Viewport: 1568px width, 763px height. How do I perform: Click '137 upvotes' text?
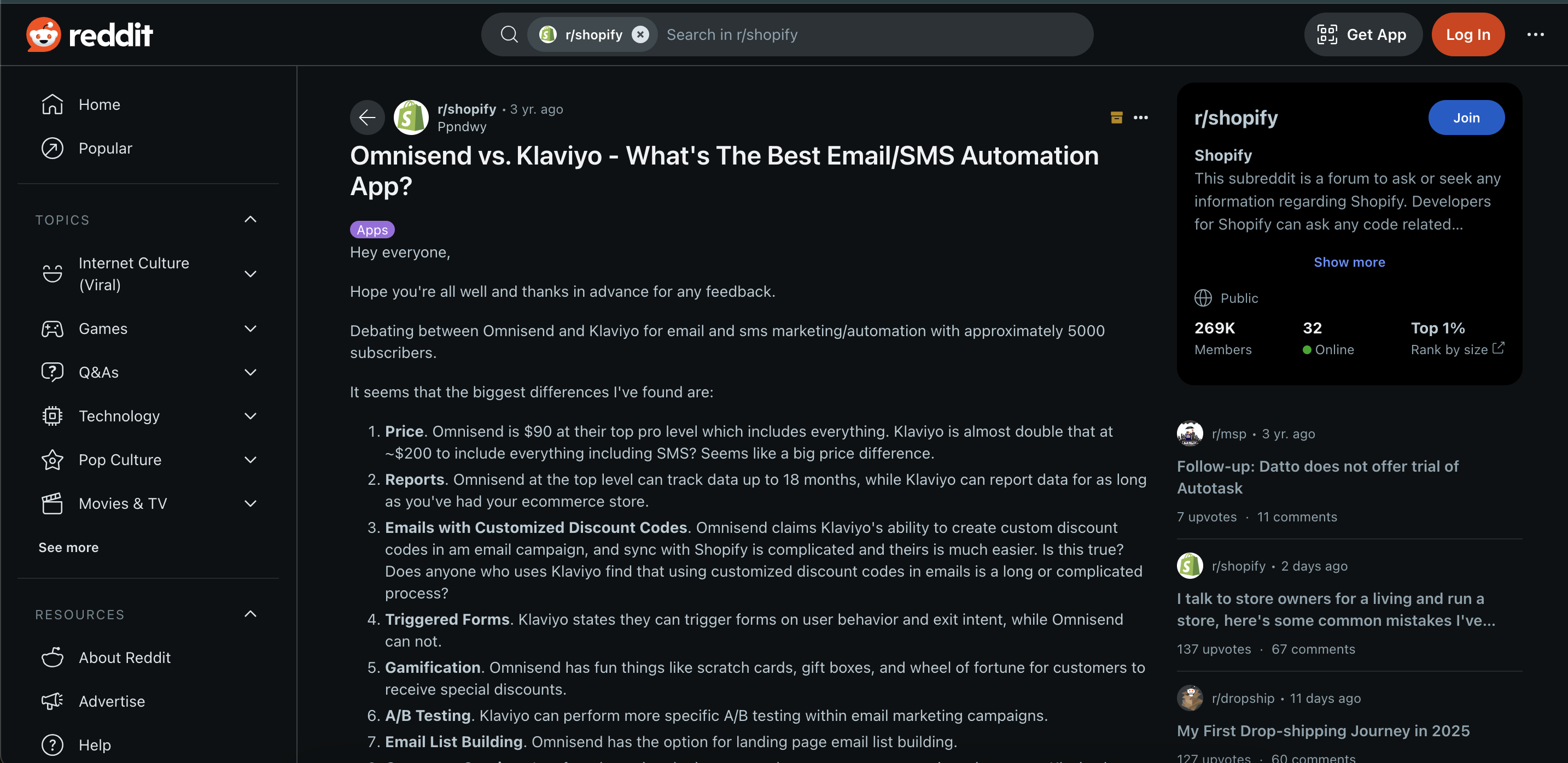click(x=1214, y=649)
